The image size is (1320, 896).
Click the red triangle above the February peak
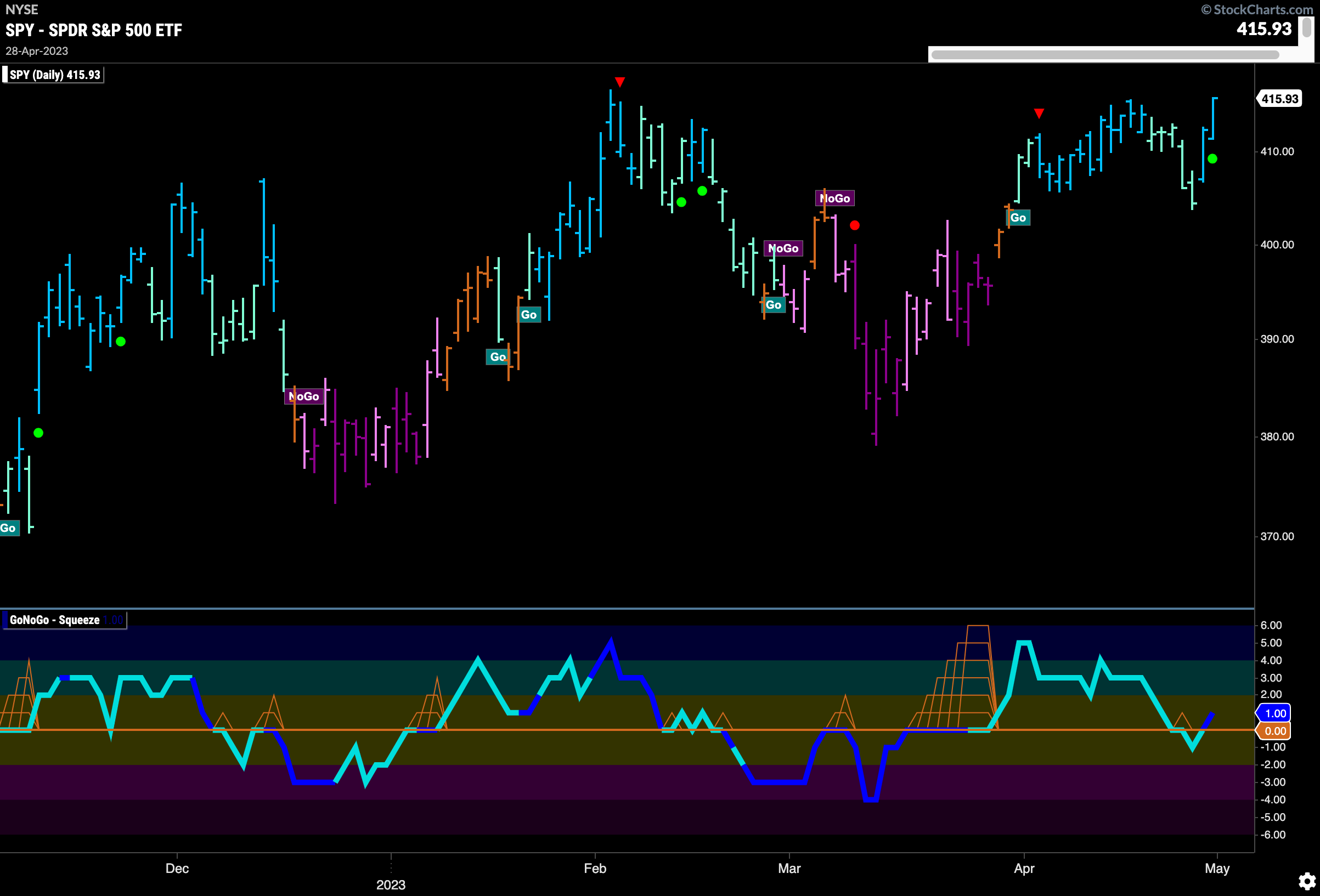(x=619, y=82)
